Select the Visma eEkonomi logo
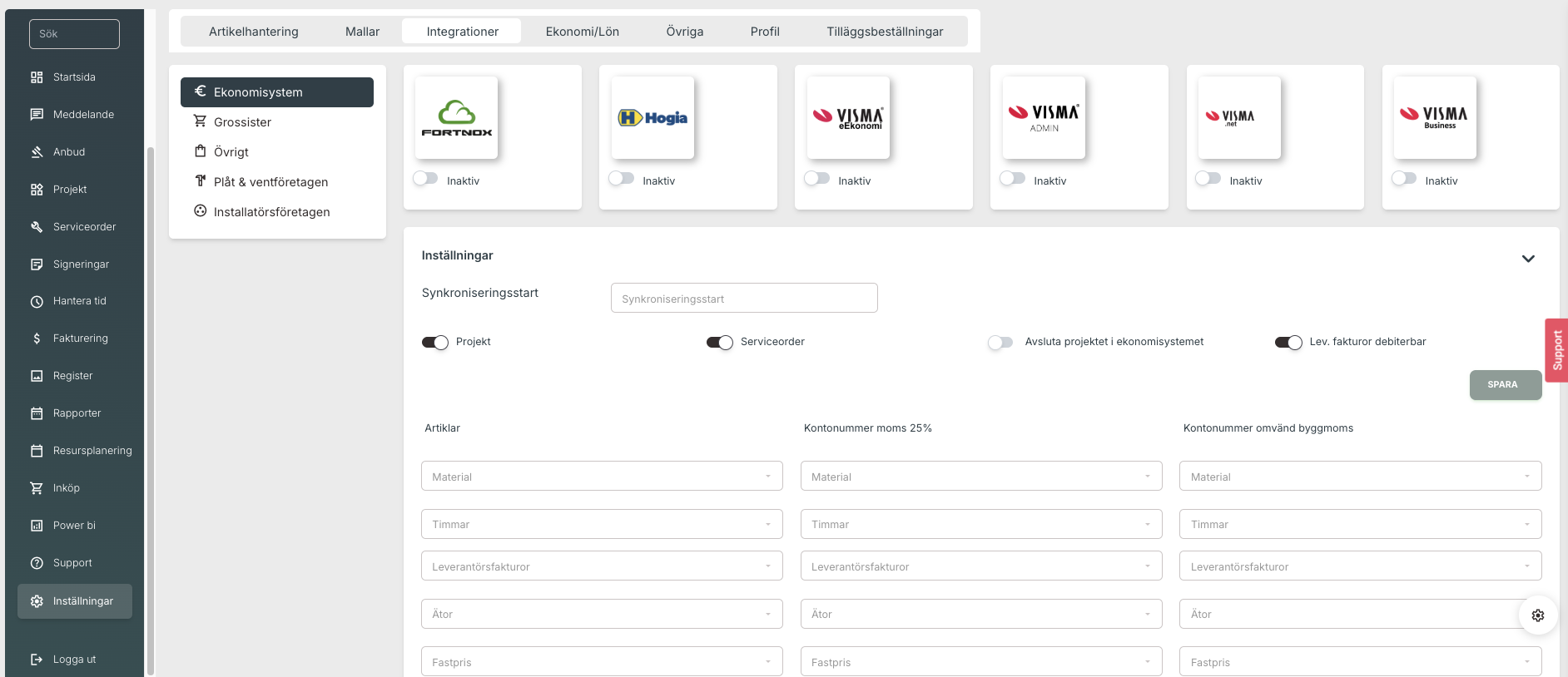 click(x=848, y=118)
